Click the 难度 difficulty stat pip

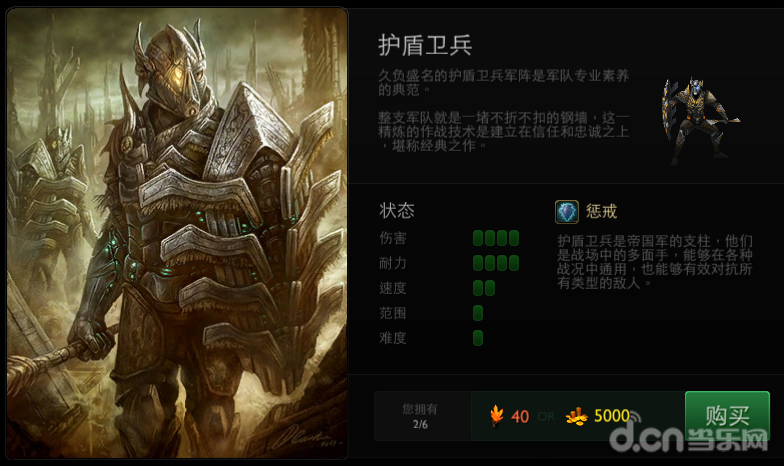pos(478,338)
